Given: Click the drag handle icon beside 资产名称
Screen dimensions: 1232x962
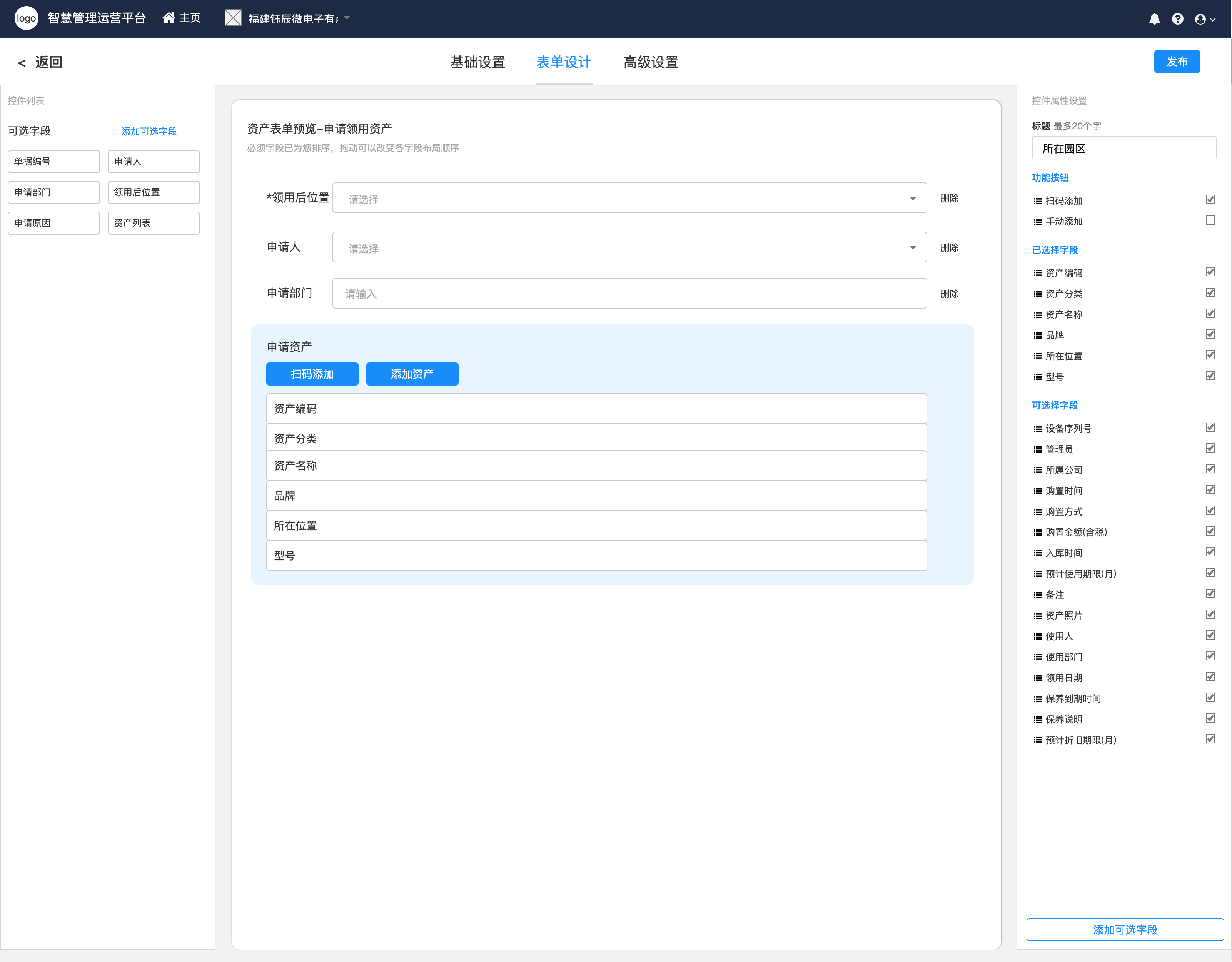Looking at the screenshot, I should point(1037,315).
